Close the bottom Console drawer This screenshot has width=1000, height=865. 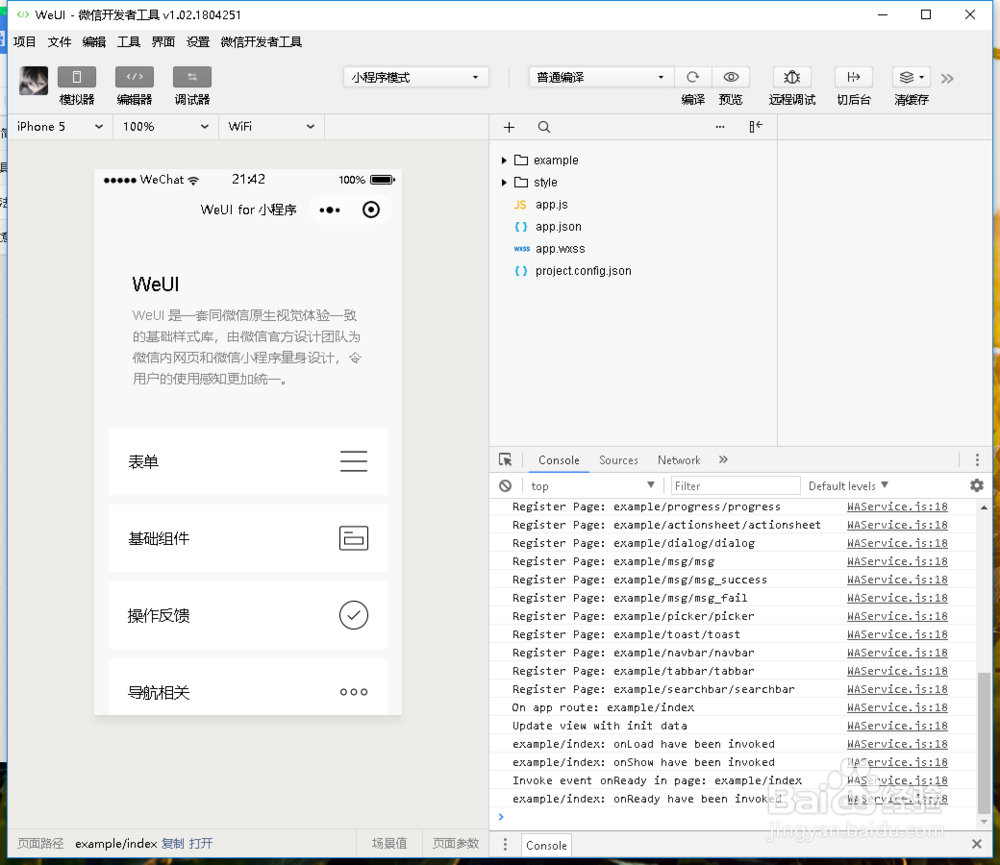[976, 844]
